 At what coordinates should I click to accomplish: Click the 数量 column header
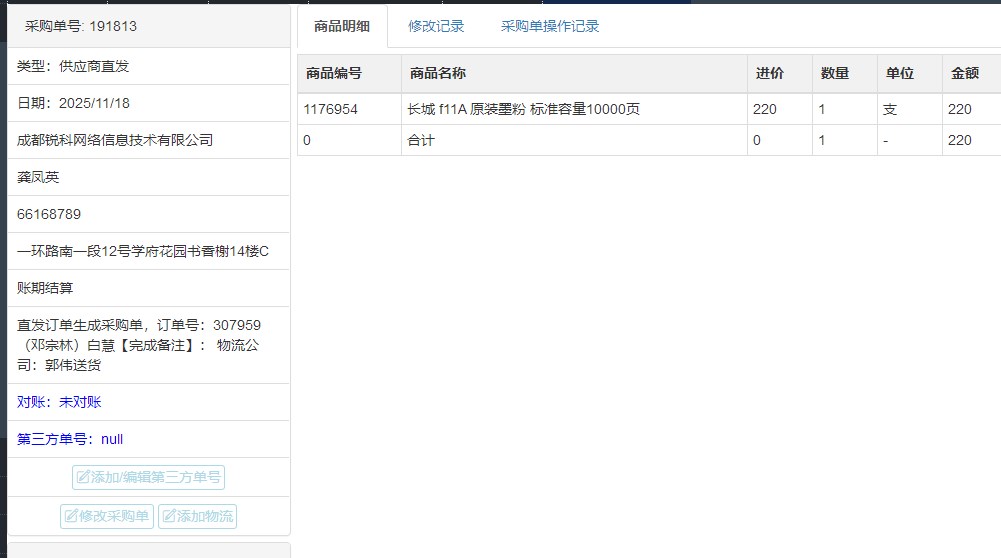point(834,73)
